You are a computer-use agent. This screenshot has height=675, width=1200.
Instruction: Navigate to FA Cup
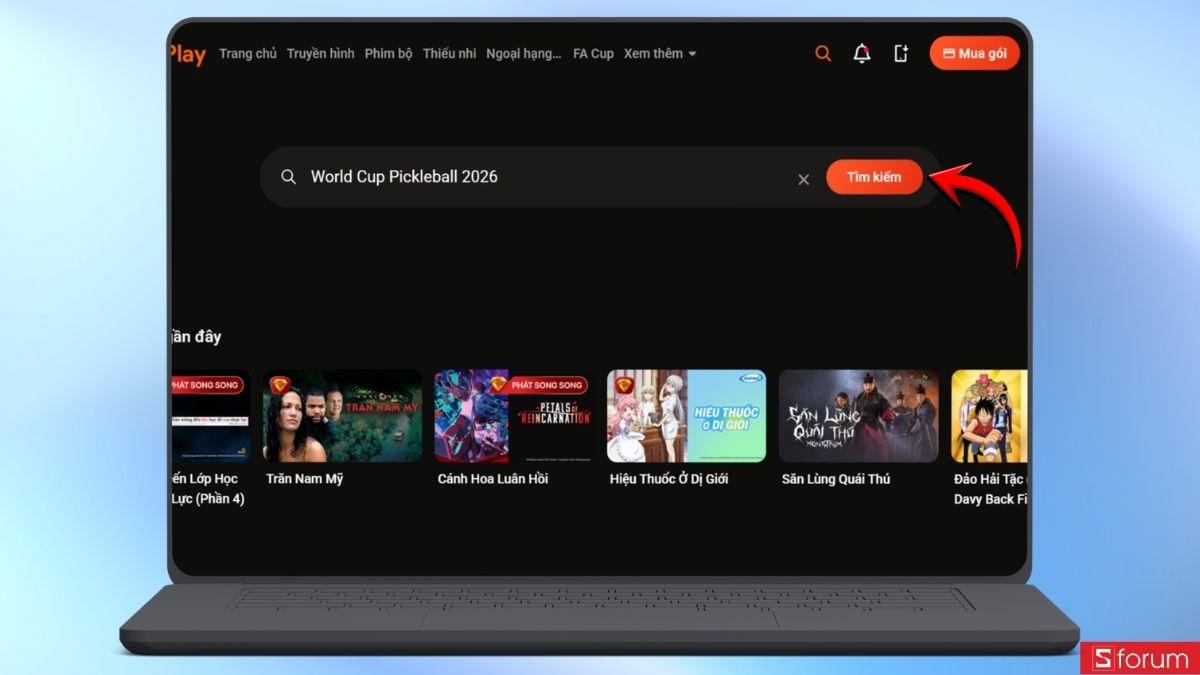(593, 54)
